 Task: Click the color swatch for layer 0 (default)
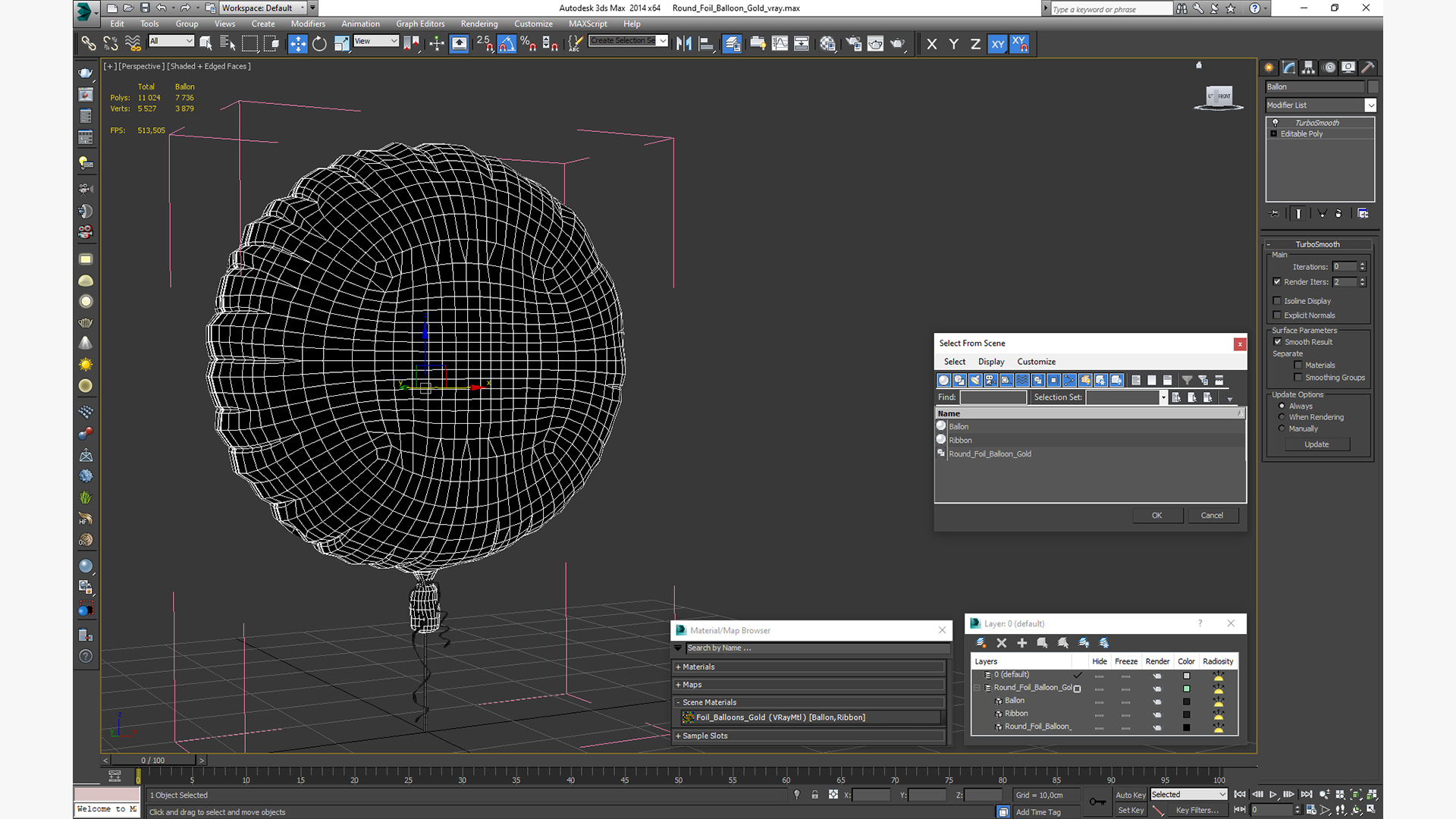pyautogui.click(x=1187, y=676)
